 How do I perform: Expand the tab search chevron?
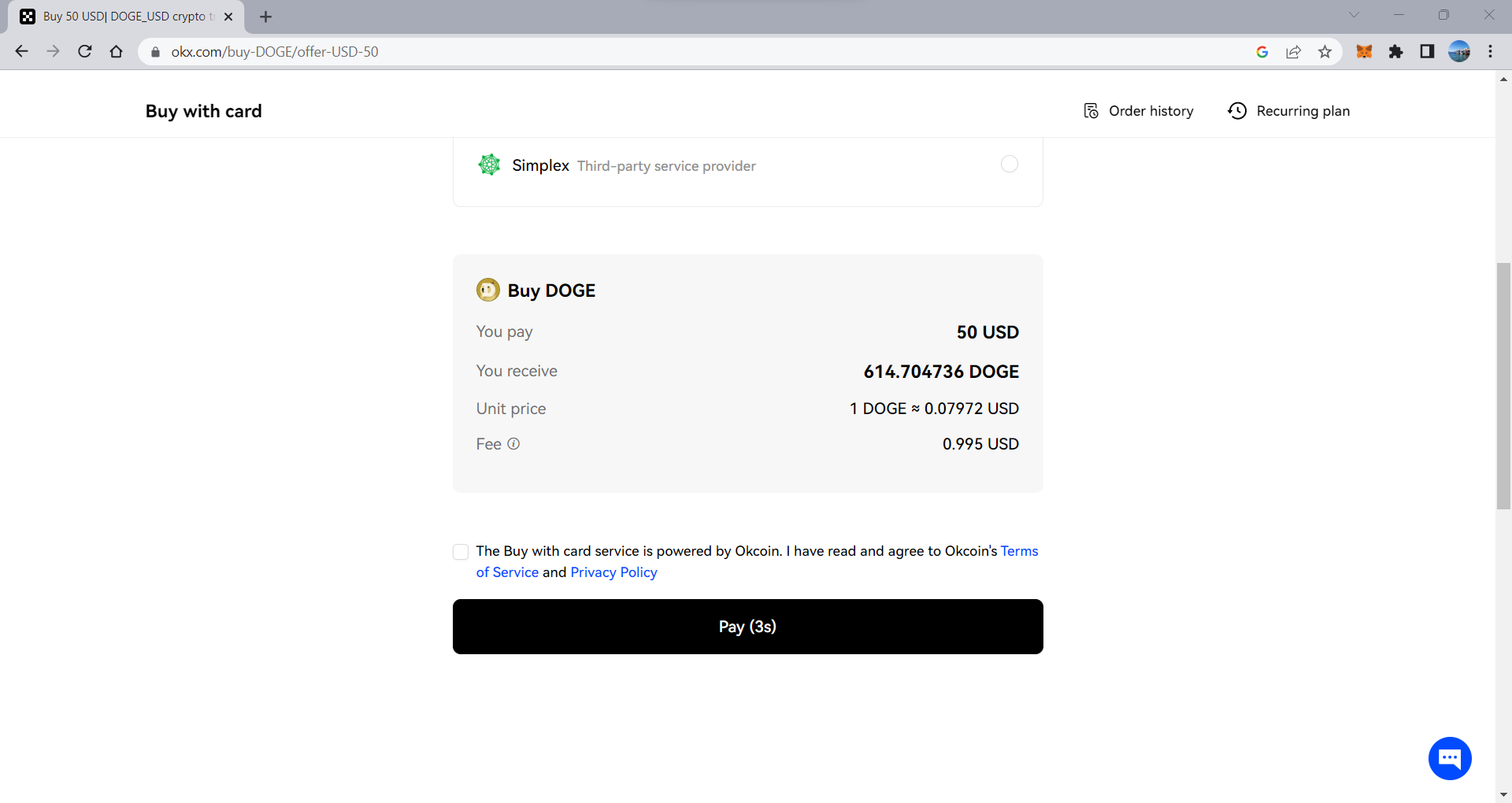pos(1354,15)
